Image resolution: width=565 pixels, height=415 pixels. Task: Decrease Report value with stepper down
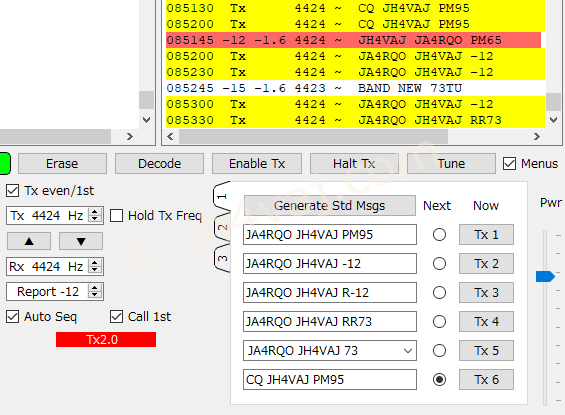[x=95, y=295]
